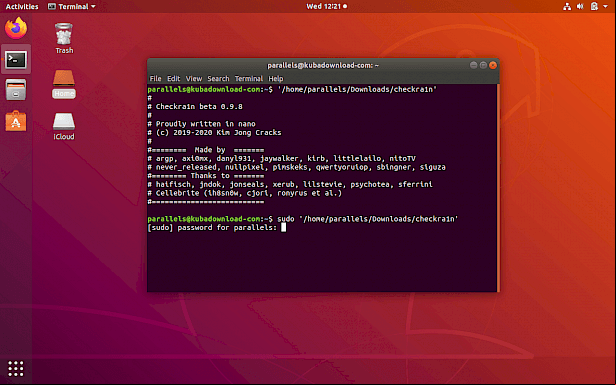Open the File menu in terminal
616x385 pixels.
(155, 79)
